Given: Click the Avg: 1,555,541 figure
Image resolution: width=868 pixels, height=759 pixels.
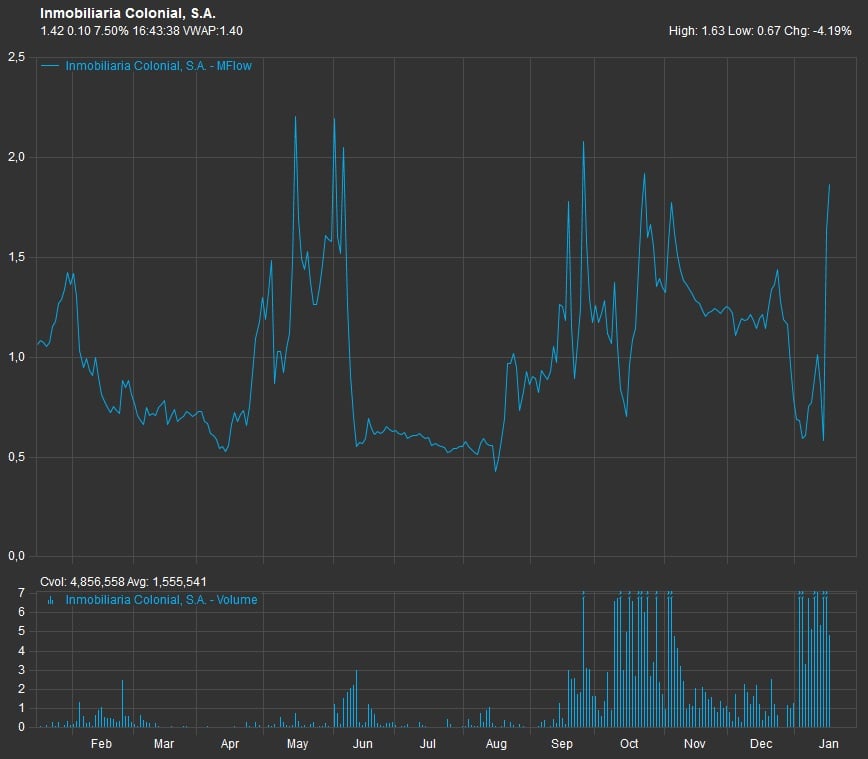Looking at the screenshot, I should tap(167, 582).
